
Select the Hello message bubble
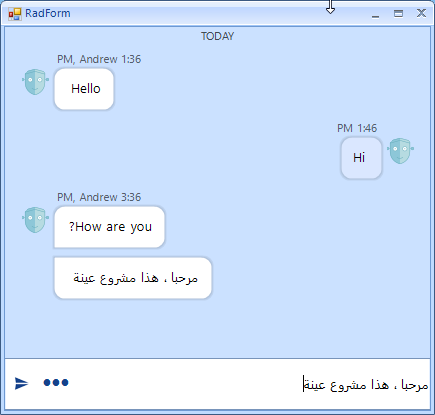click(x=84, y=89)
